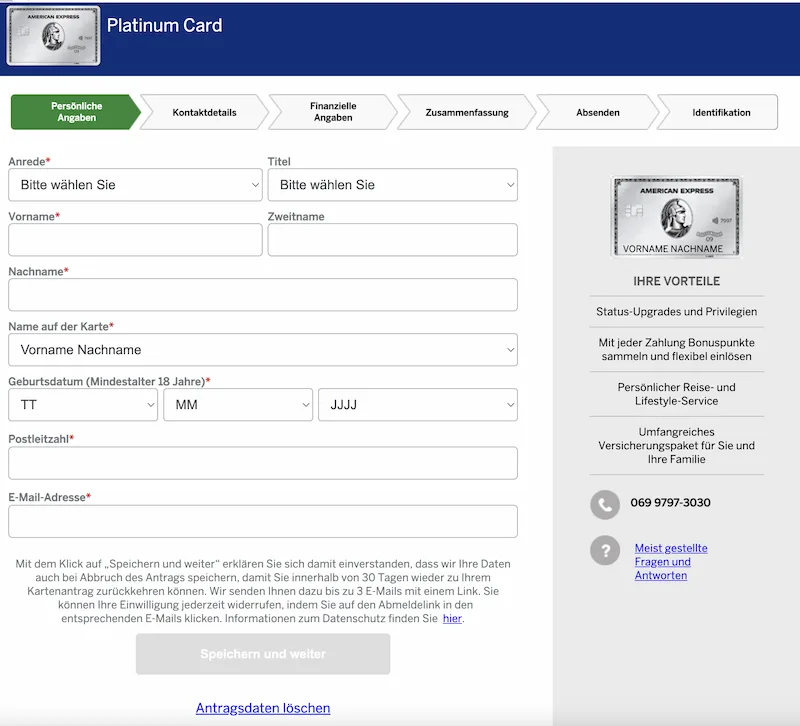Screen dimensions: 800x726
Task: Jump to the Zusammenfassung step
Action: tap(466, 113)
